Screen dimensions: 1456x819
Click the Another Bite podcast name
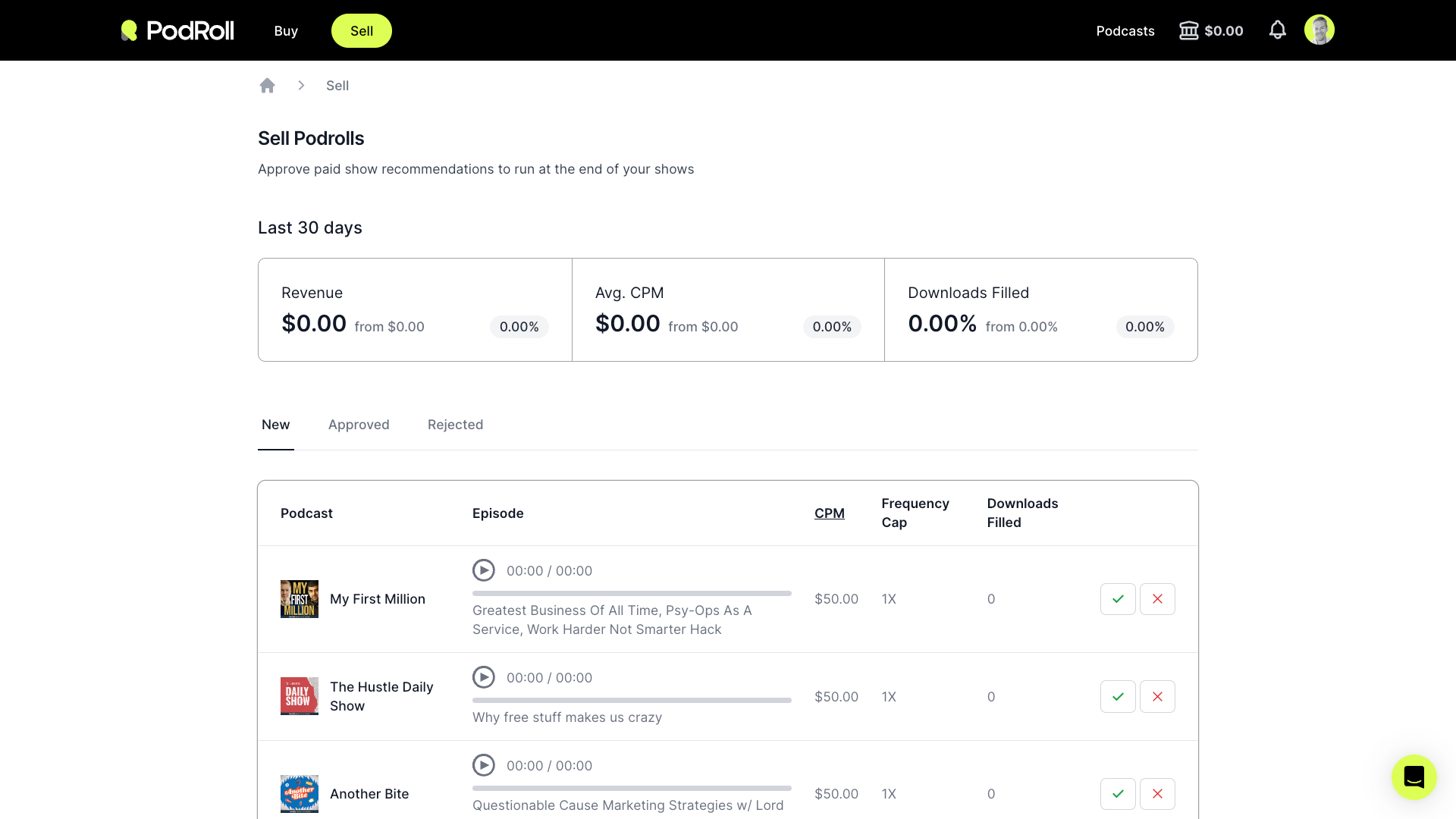[x=369, y=794]
